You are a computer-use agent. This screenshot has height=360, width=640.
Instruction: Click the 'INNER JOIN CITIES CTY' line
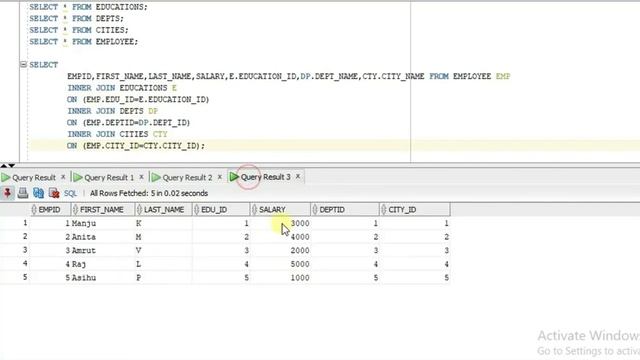pos(117,134)
